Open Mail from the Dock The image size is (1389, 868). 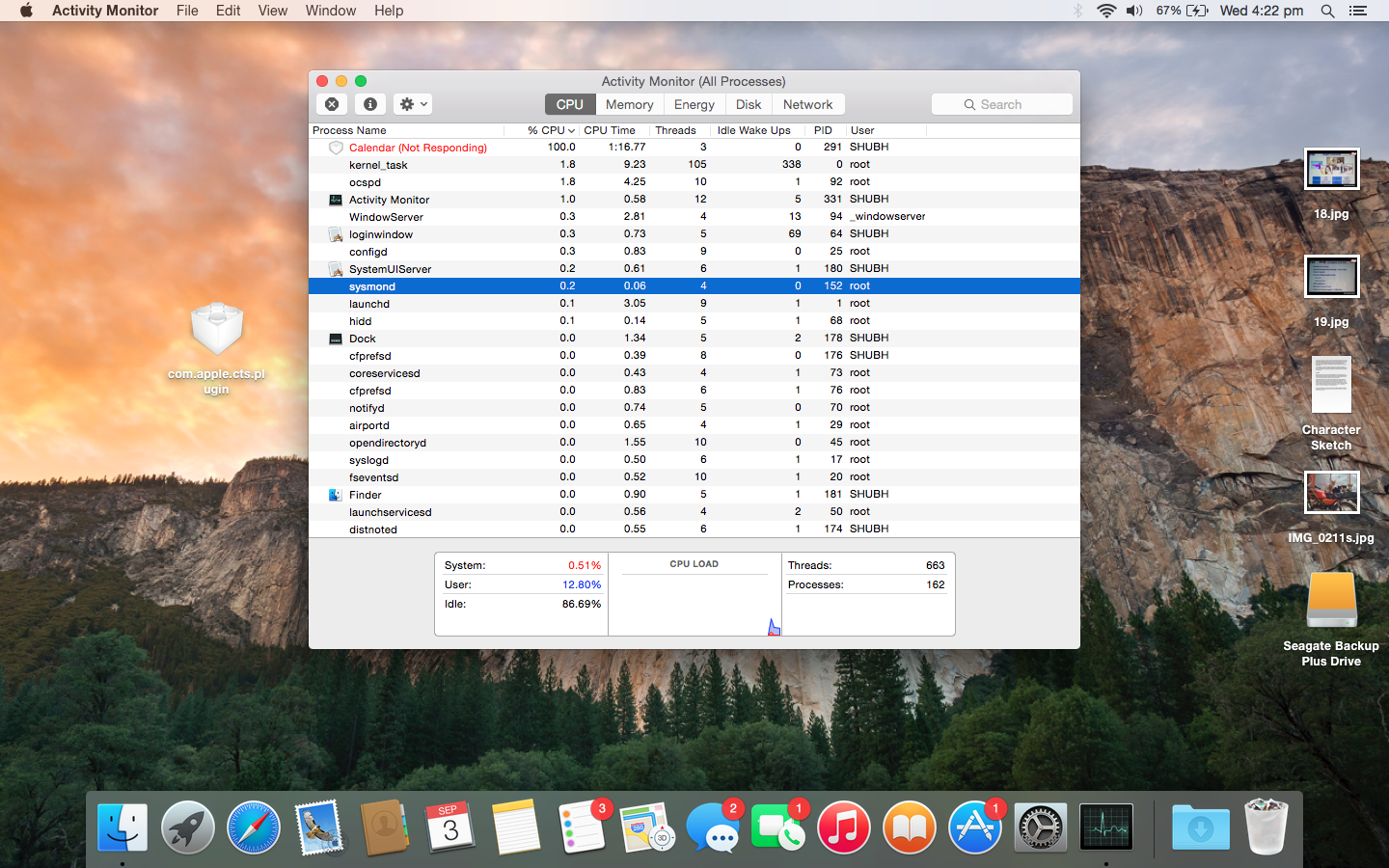[319, 827]
